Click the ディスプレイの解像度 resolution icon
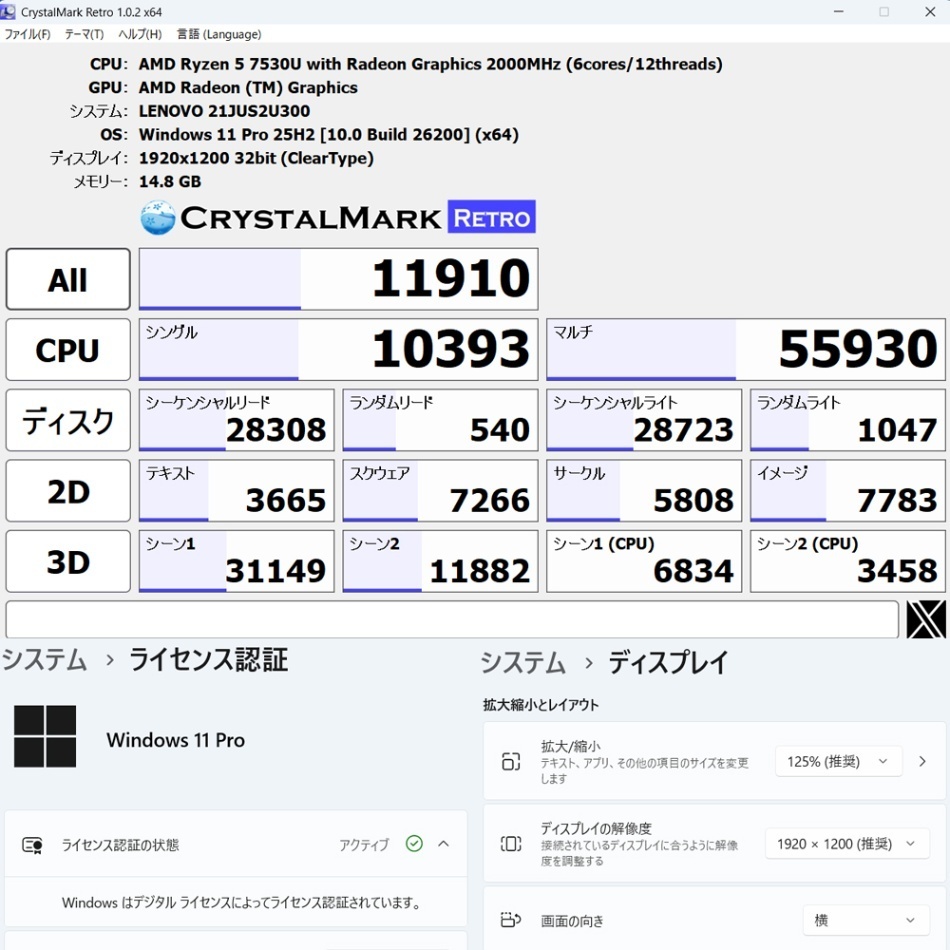Screen dimensions: 950x950 coord(511,843)
